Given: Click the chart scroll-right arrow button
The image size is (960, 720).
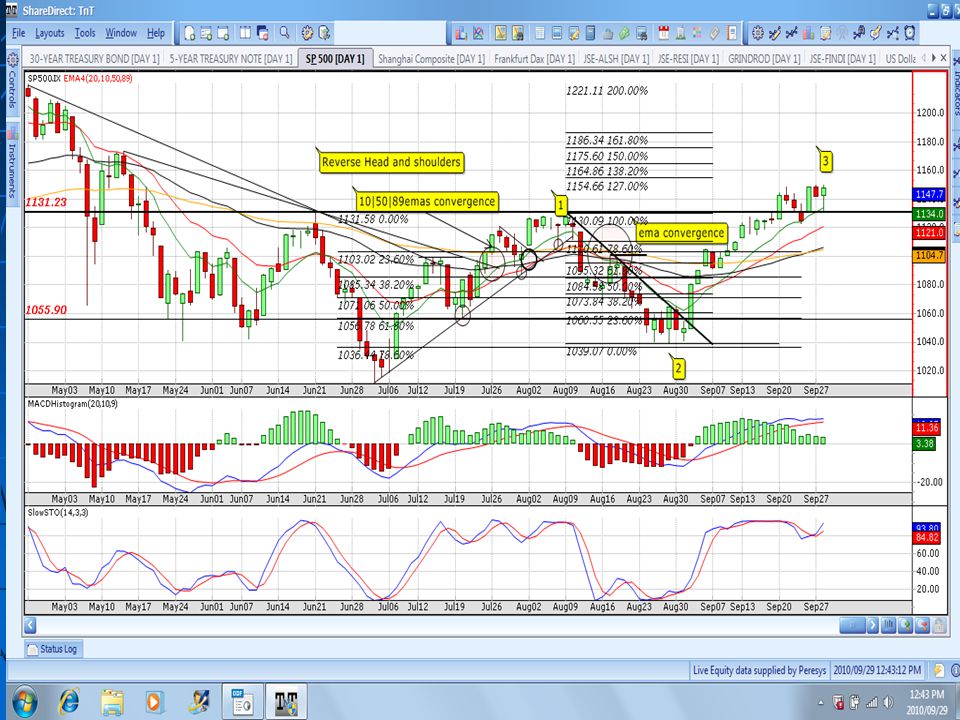Looking at the screenshot, I should coord(873,626).
